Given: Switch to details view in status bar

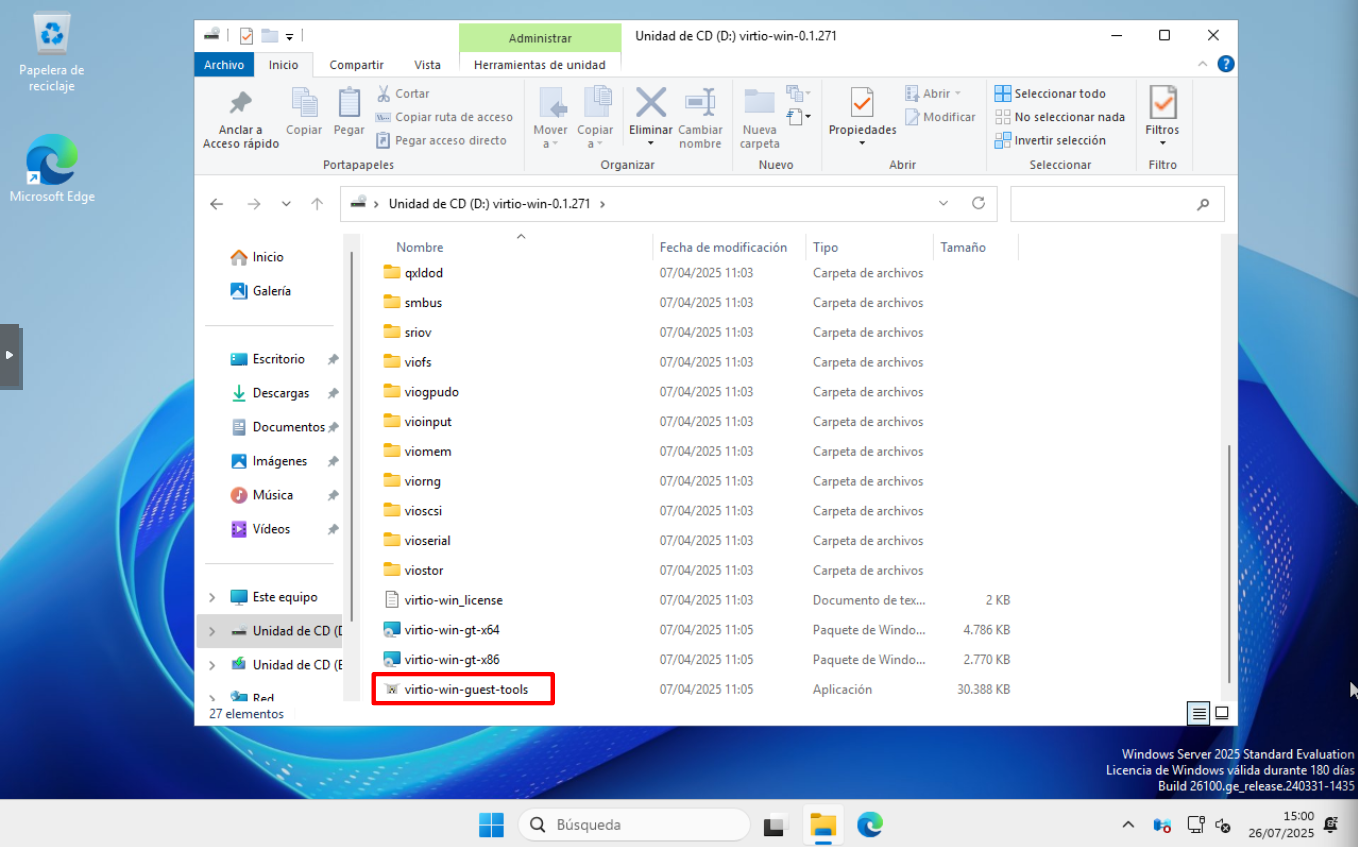Looking at the screenshot, I should [1198, 713].
